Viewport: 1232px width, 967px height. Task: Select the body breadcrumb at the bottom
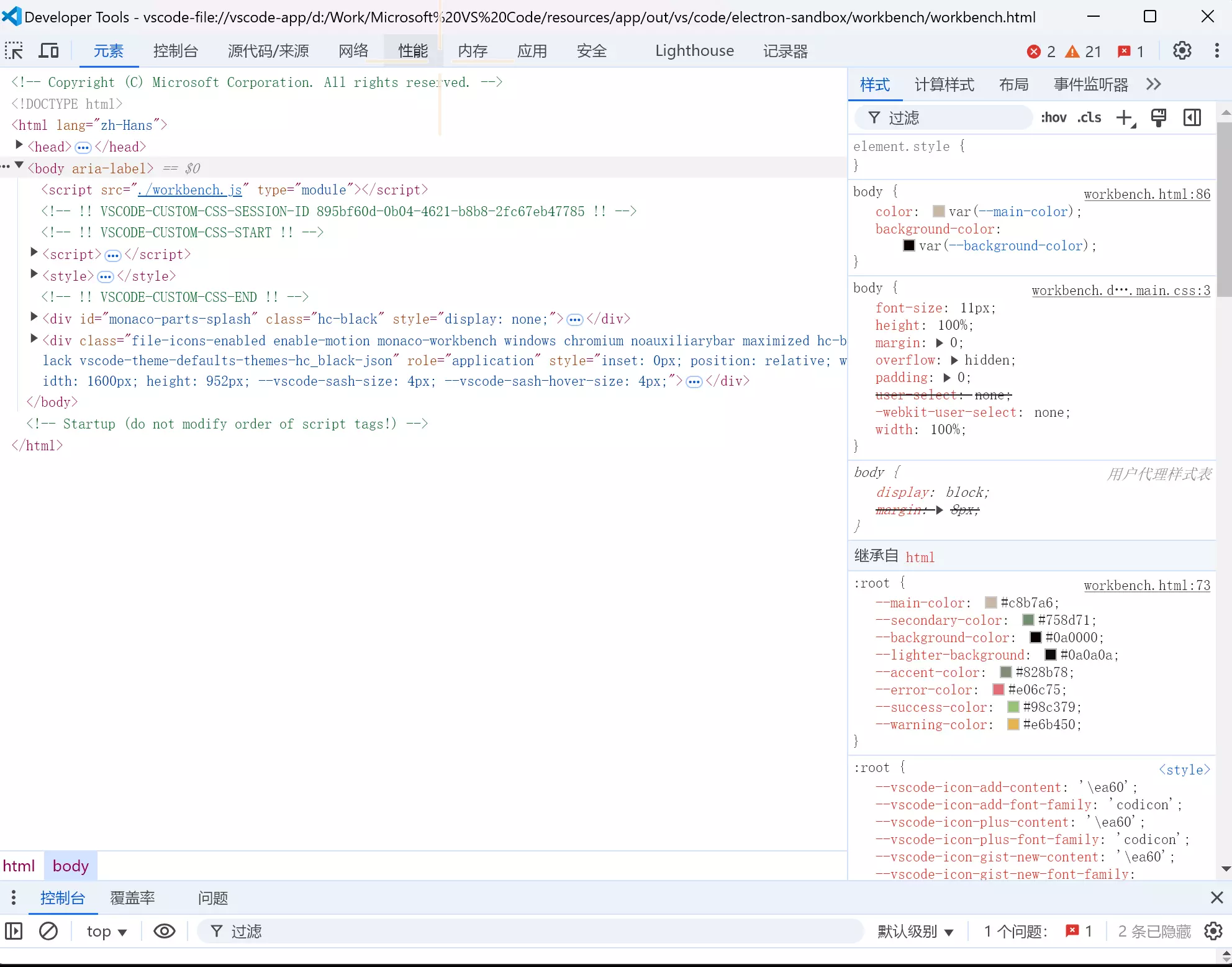pyautogui.click(x=70, y=866)
